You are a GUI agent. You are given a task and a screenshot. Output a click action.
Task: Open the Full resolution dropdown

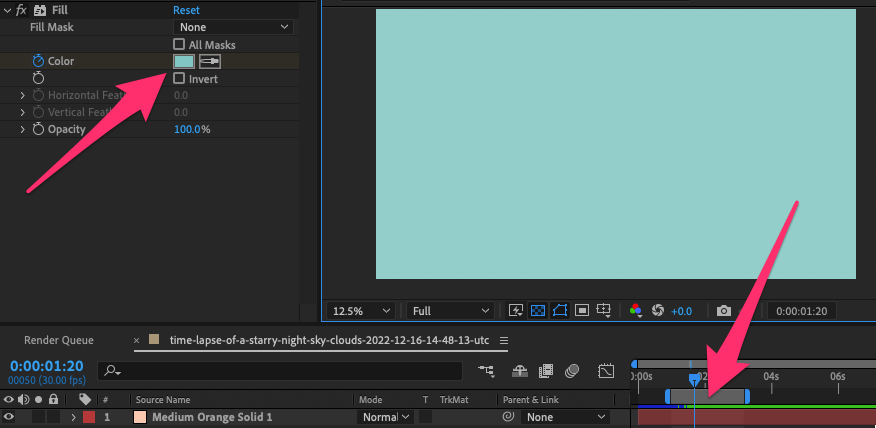coord(450,311)
